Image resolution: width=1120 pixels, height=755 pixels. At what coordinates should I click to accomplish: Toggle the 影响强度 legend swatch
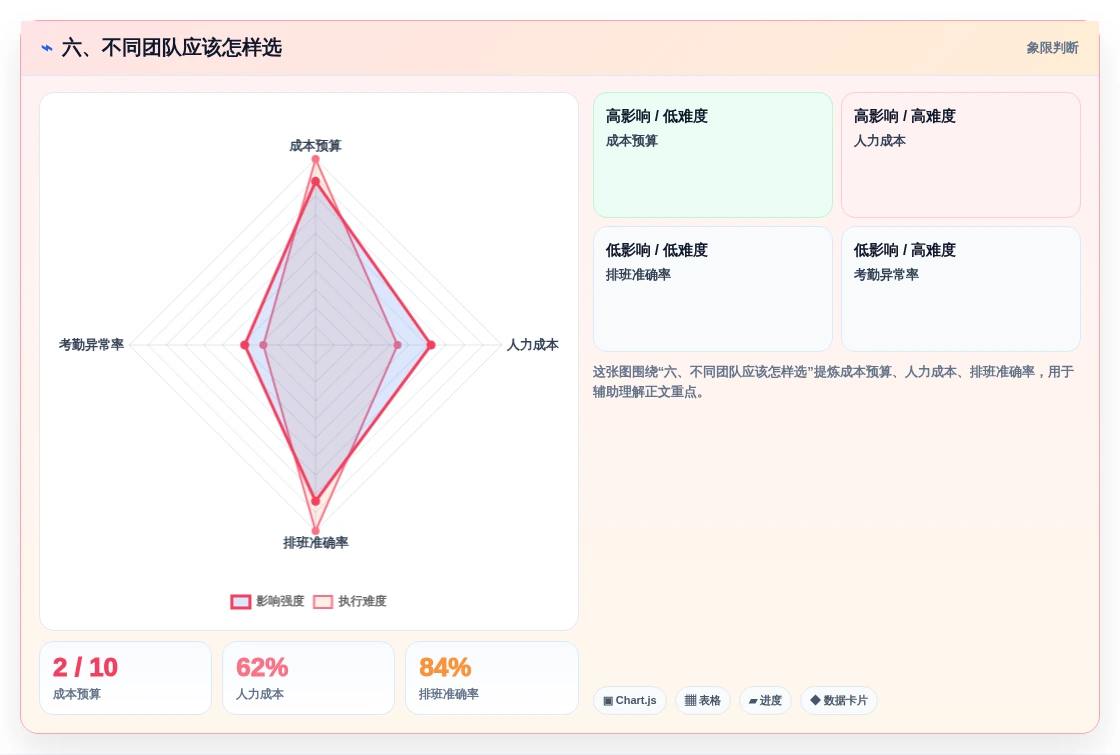(241, 601)
